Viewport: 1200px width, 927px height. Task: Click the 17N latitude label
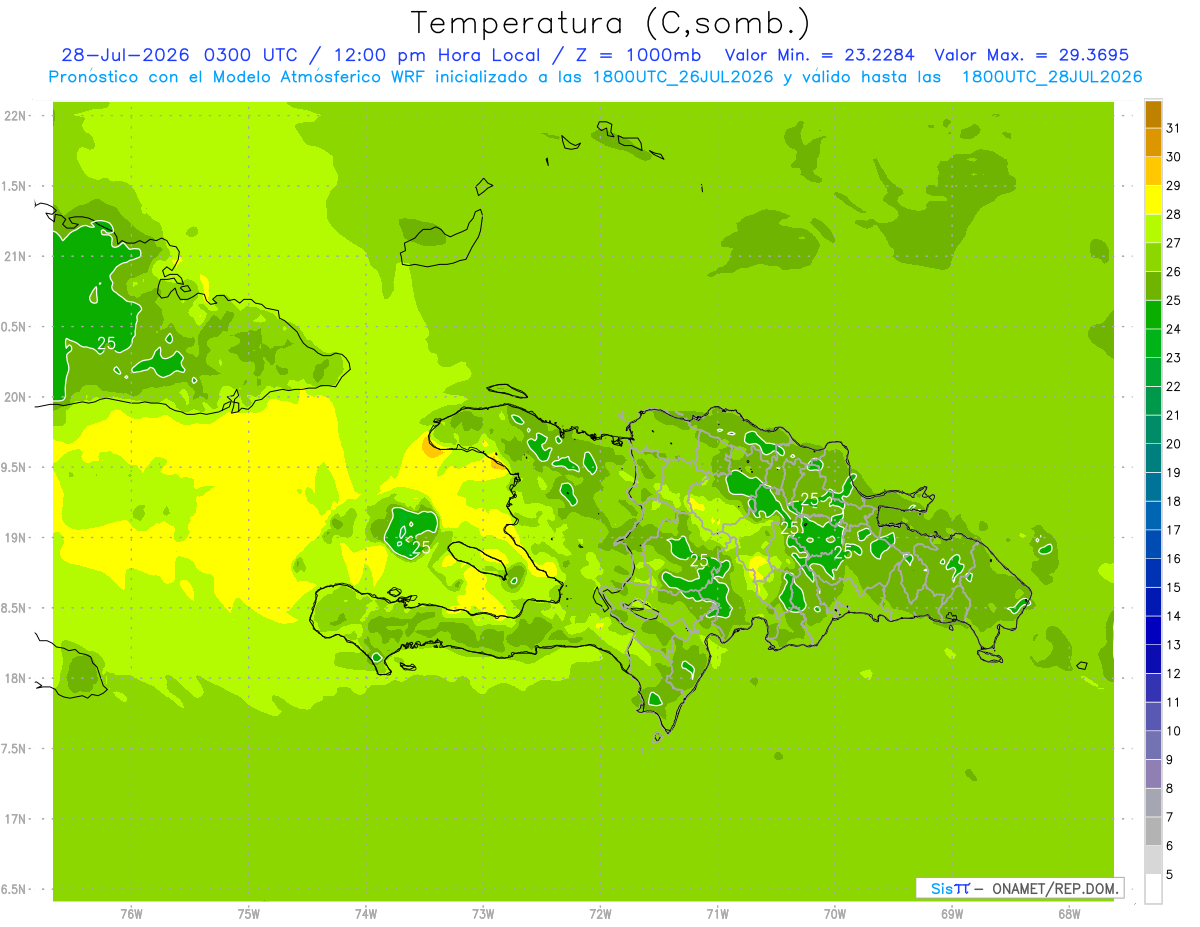click(16, 819)
